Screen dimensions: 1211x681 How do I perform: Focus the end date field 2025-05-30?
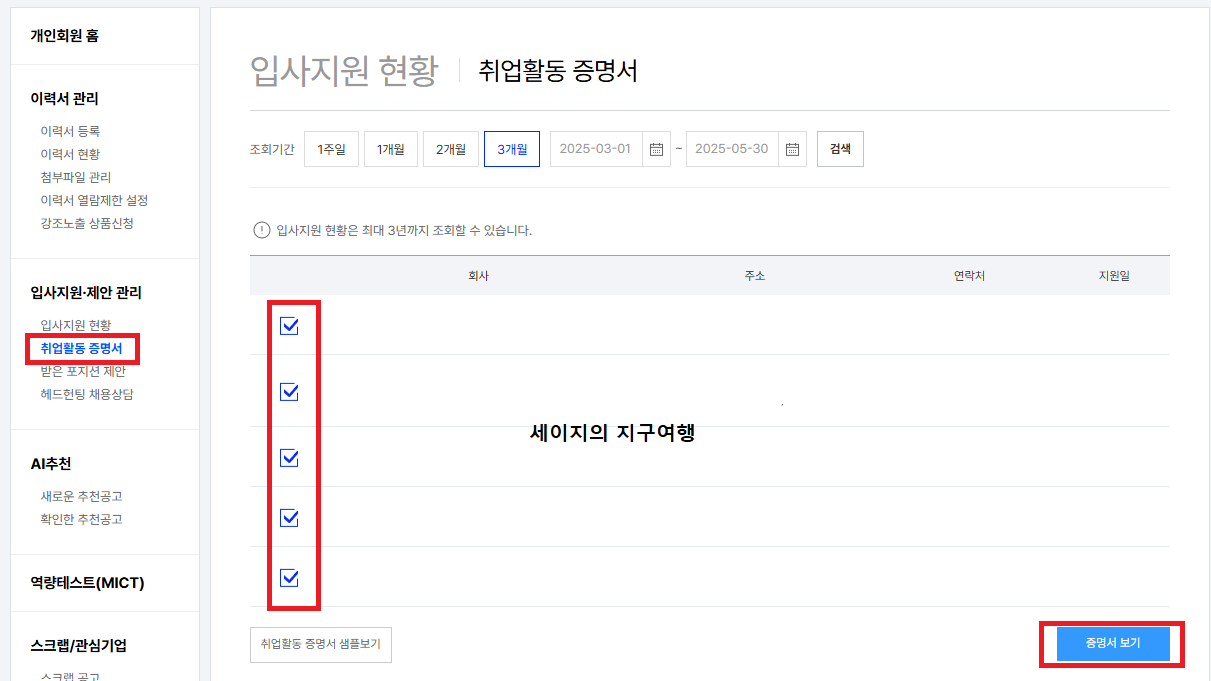point(732,149)
